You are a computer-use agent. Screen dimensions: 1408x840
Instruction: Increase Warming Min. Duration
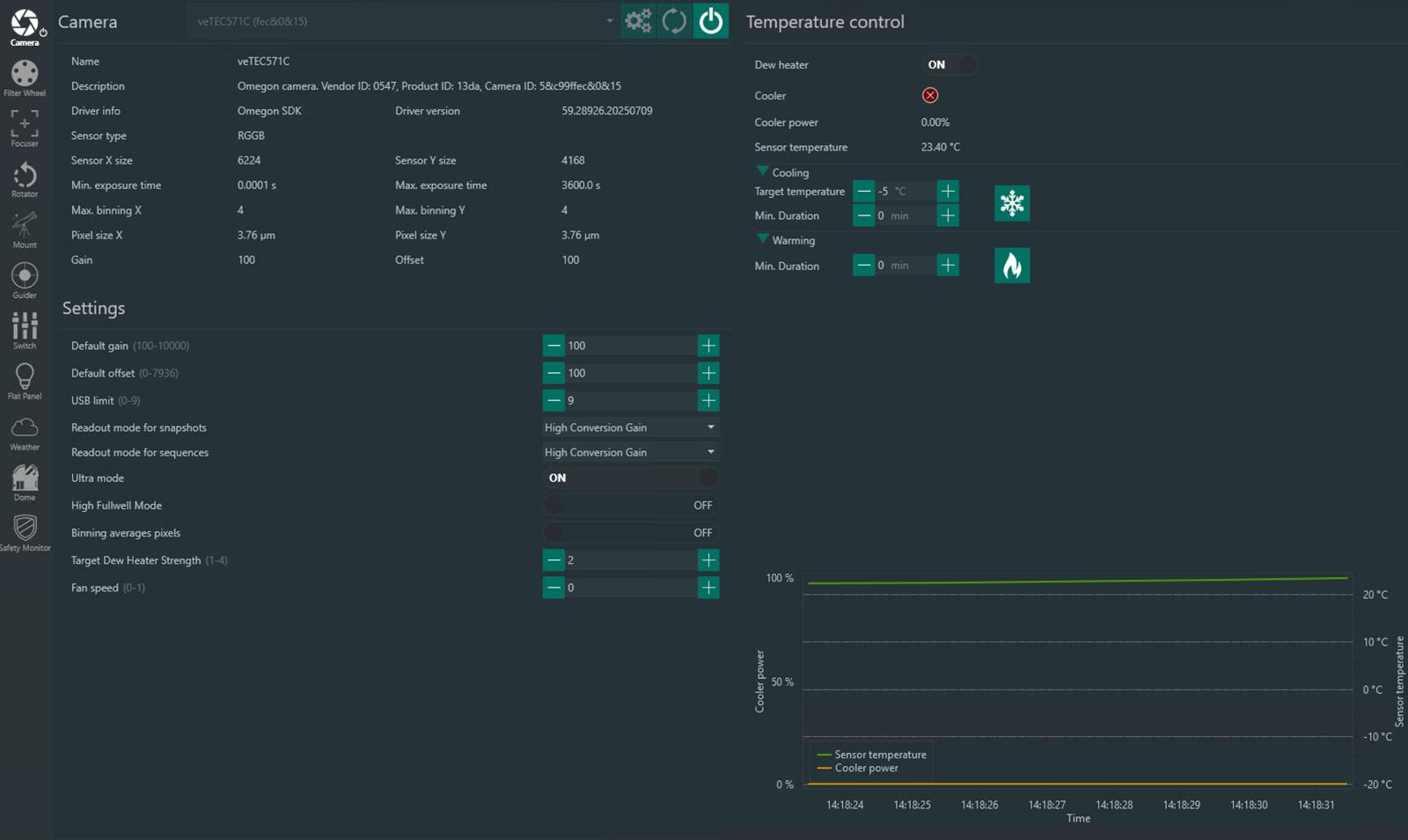pyautogui.click(x=948, y=265)
